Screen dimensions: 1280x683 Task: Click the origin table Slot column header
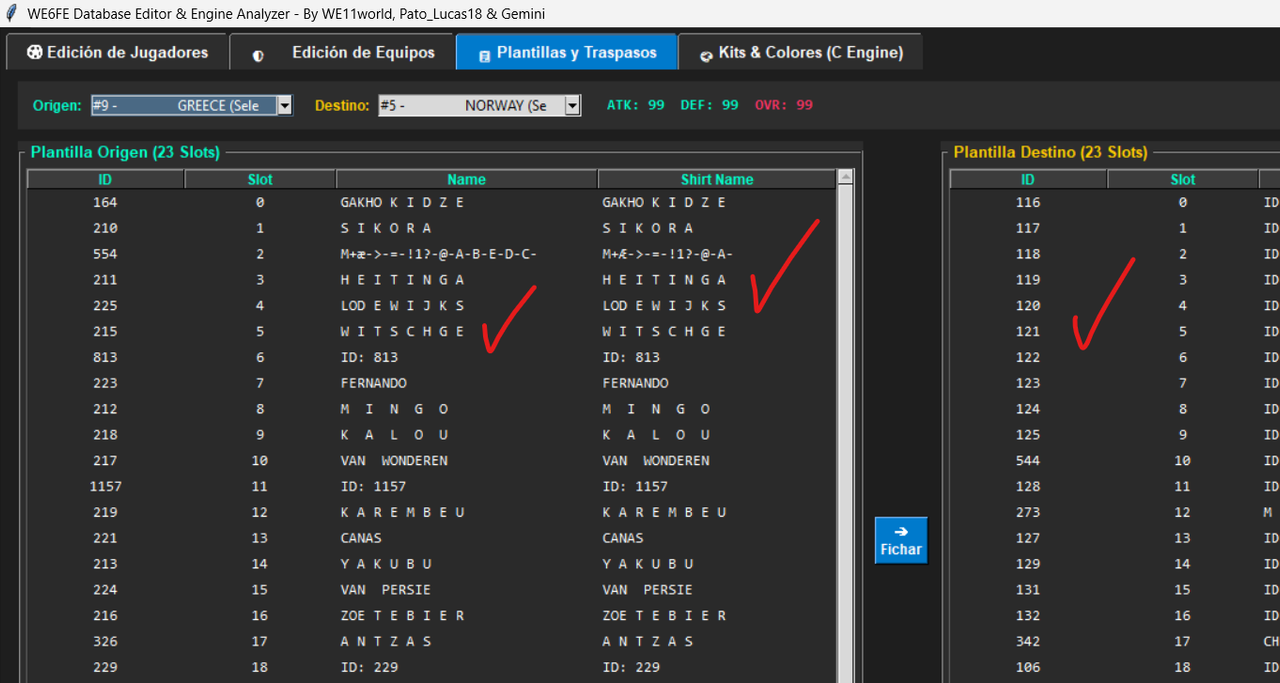[260, 179]
